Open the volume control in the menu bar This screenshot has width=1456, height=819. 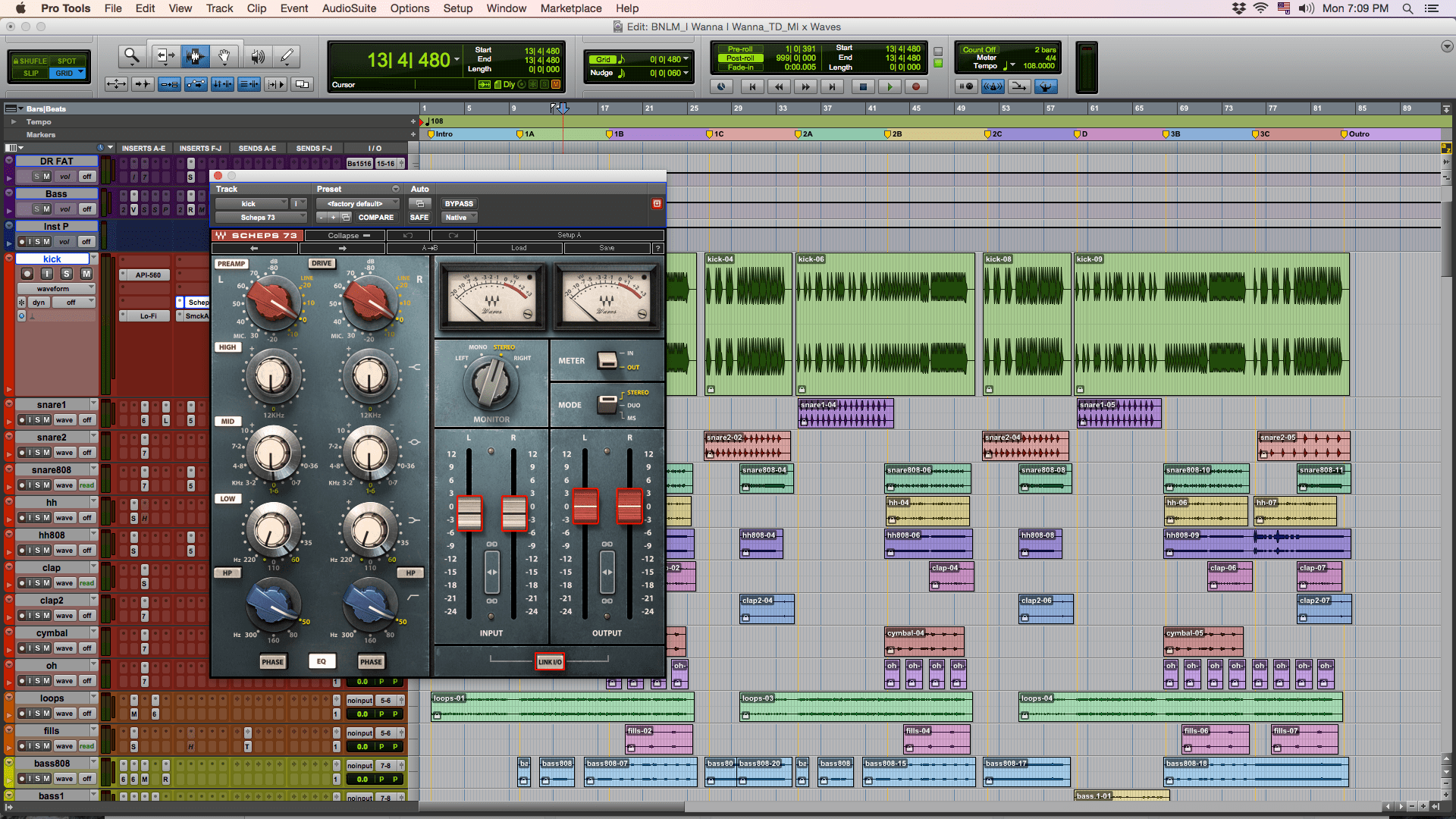[1307, 8]
